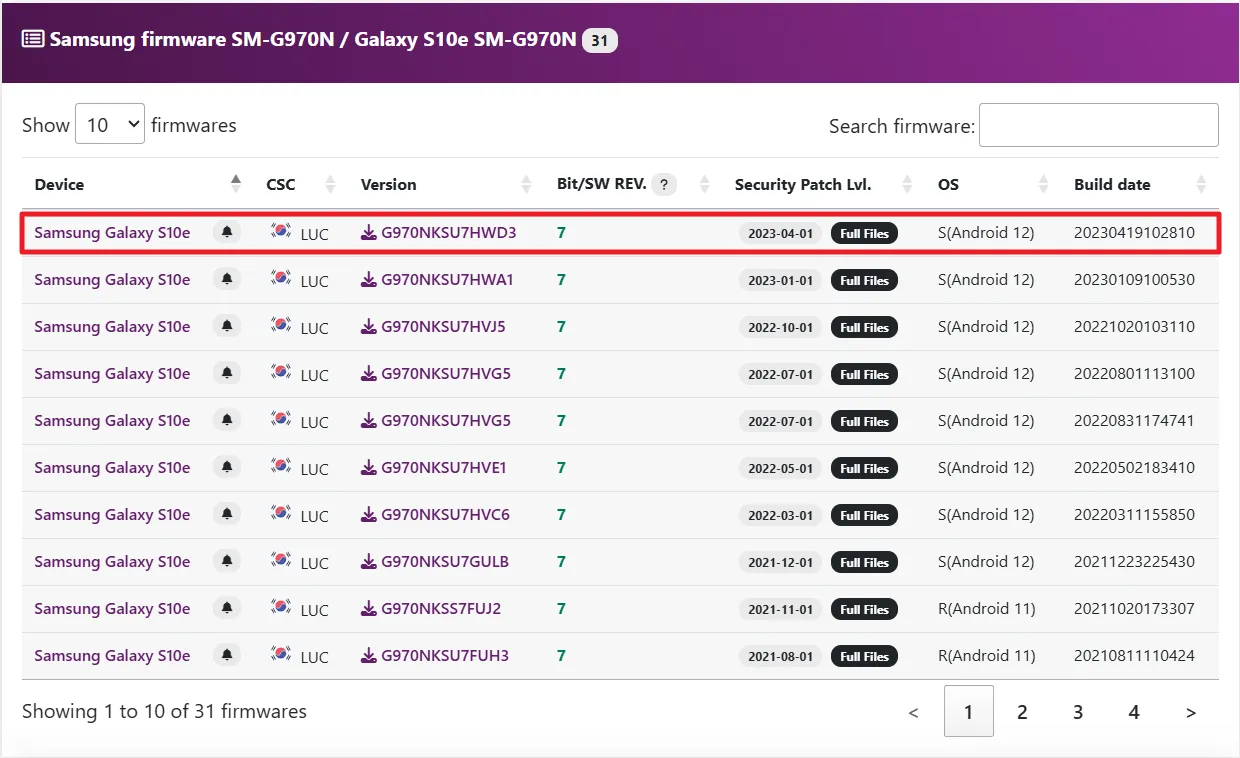Image resolution: width=1240 pixels, height=758 pixels.
Task: Click Full Files badge for 2023-01-01 patch
Action: tap(864, 280)
